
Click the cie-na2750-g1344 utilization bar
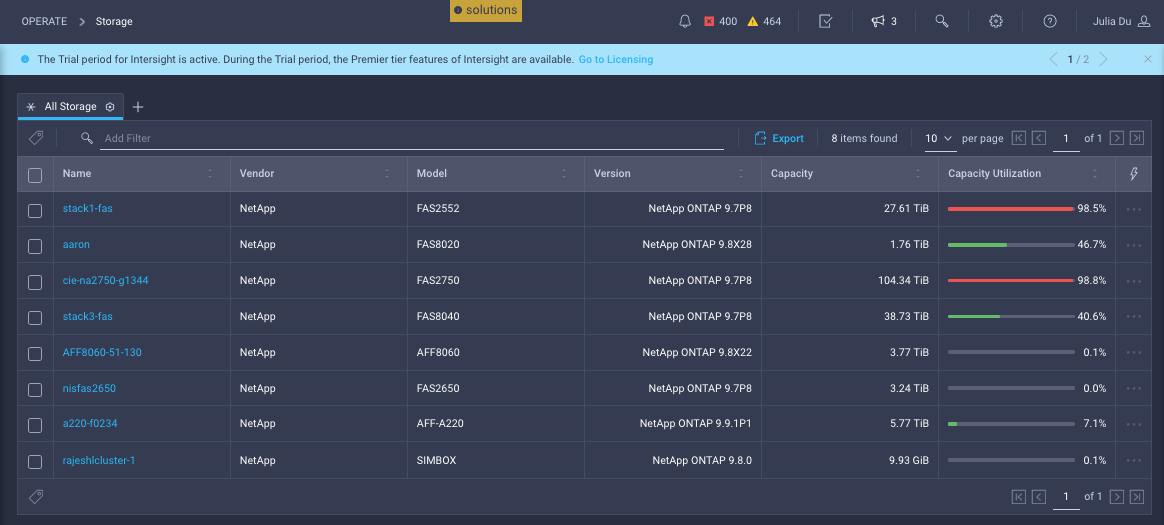1010,281
